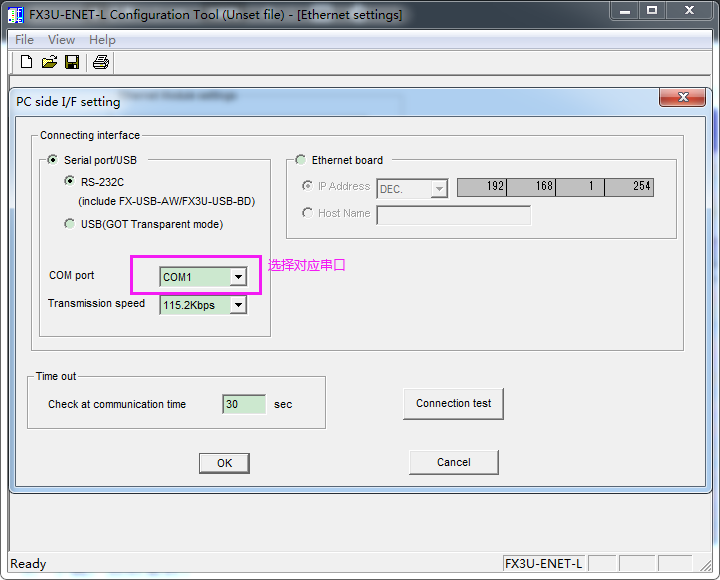Click the include FX-USB-AW/FX3U-USB-BD note
This screenshot has width=720, height=580.
pos(167,201)
